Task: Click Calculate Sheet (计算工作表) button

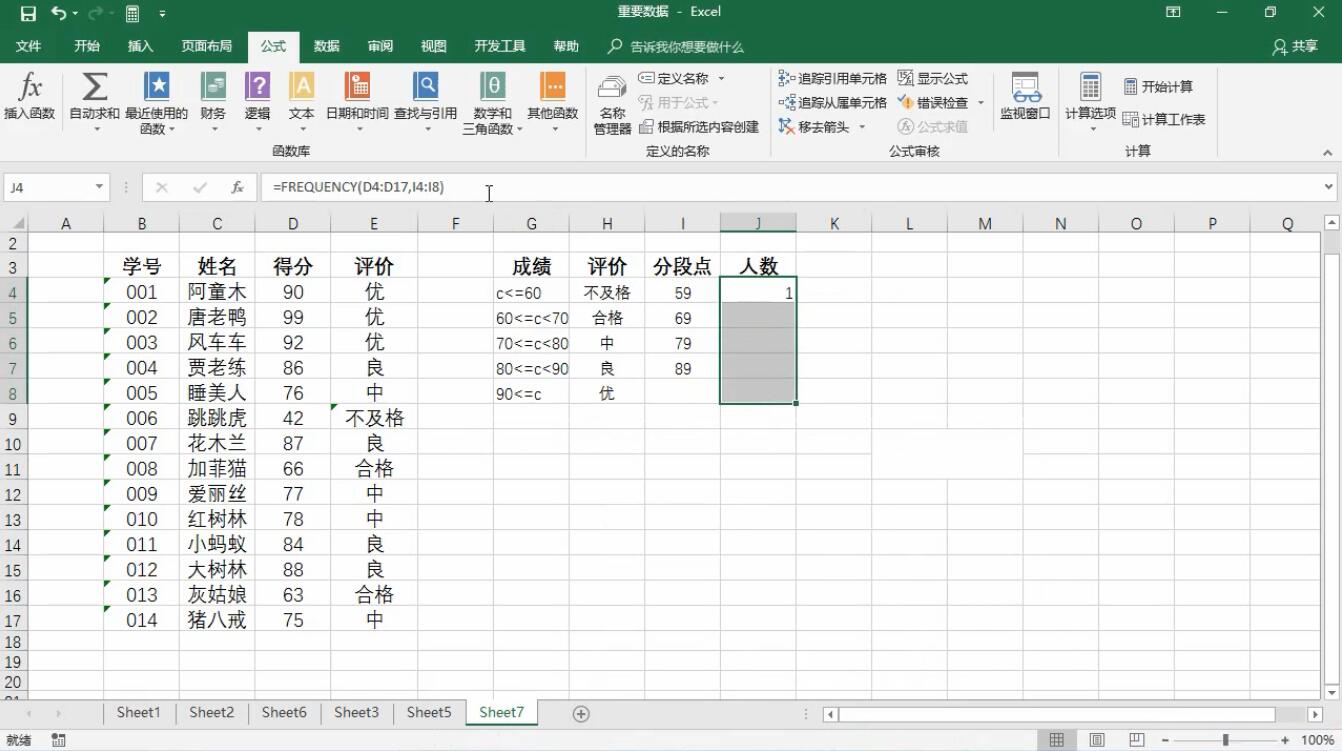Action: click(1164, 119)
